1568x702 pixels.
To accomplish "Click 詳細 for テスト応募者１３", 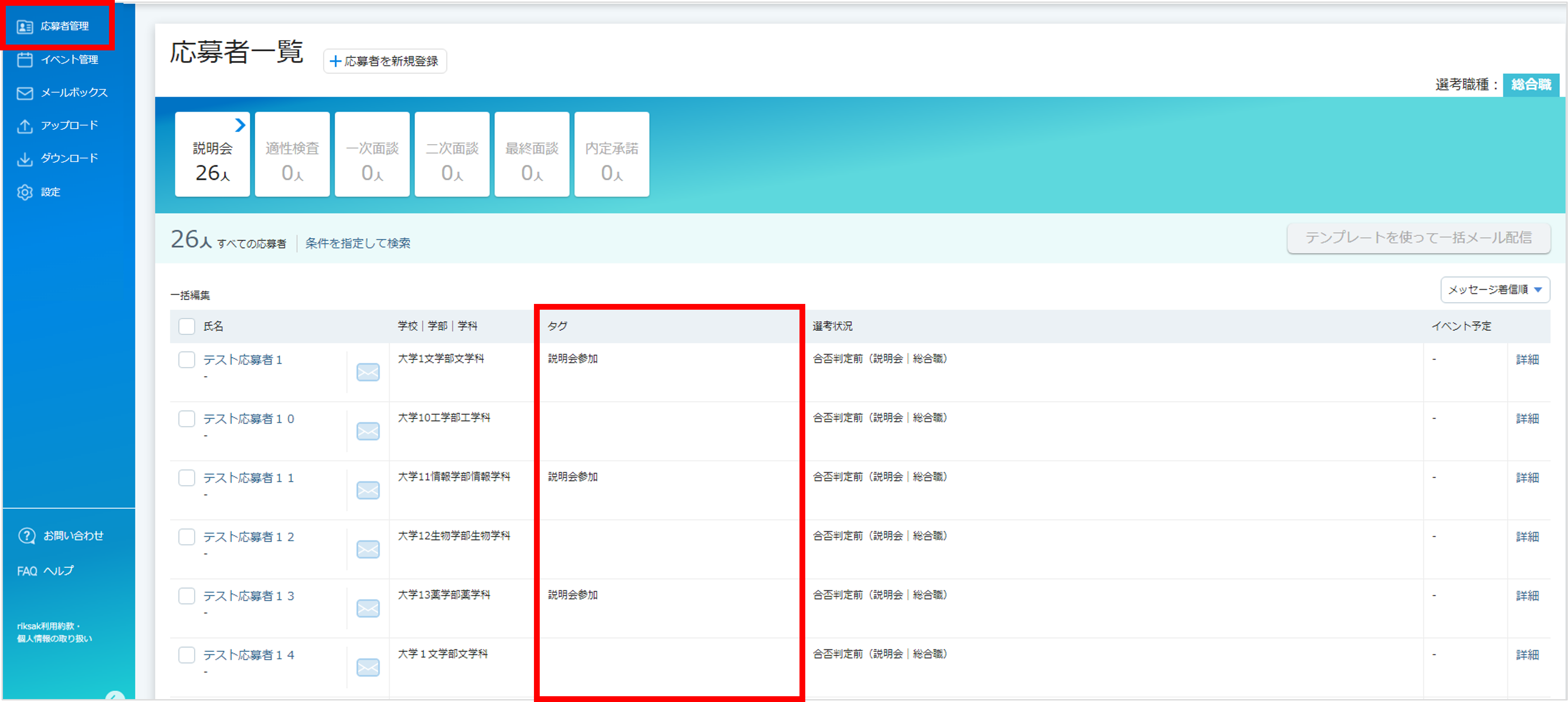I will (1527, 596).
